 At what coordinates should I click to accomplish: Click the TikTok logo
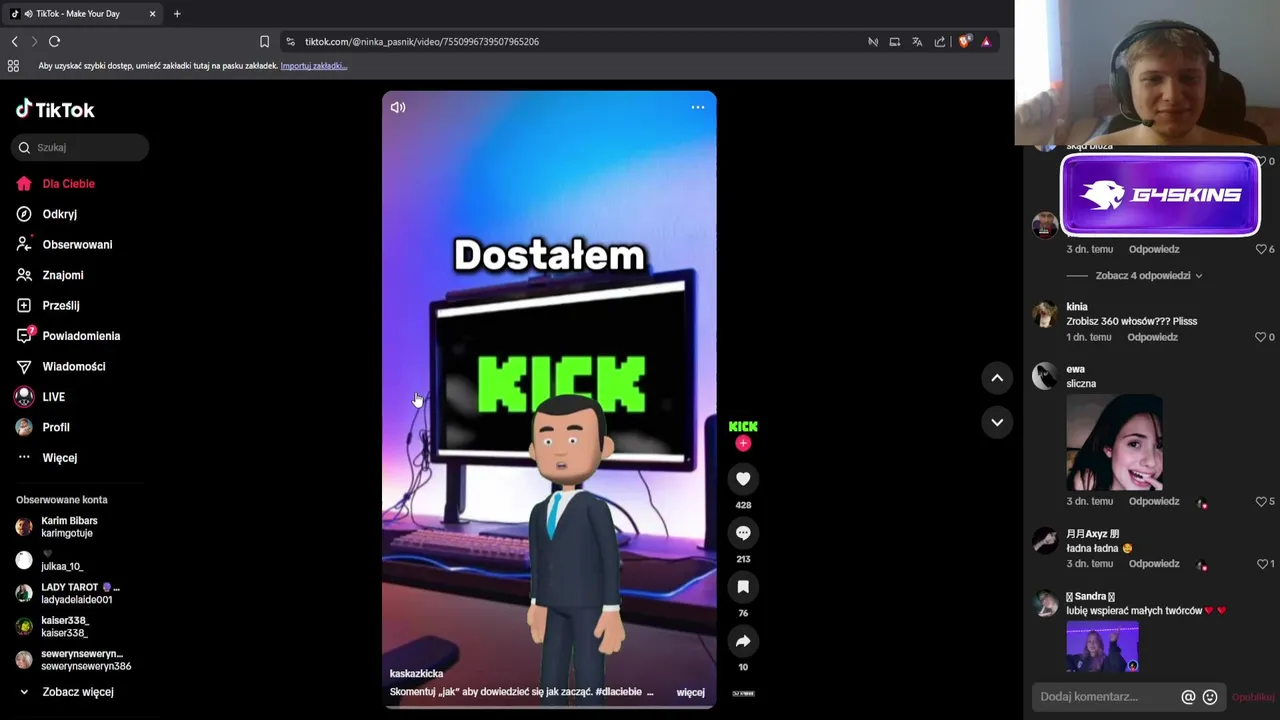coord(55,109)
